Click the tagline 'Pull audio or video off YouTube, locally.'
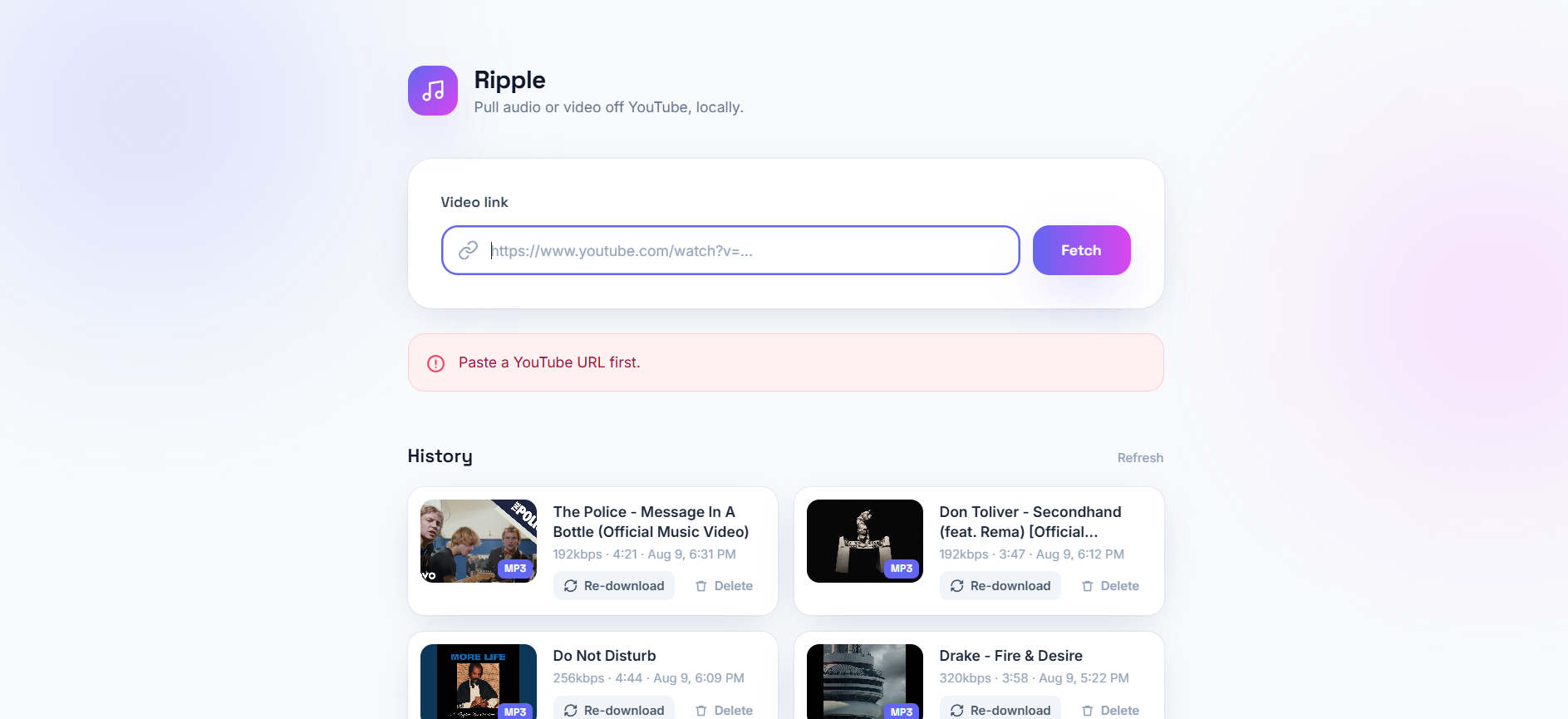The width and height of the screenshot is (1568, 719). point(608,107)
